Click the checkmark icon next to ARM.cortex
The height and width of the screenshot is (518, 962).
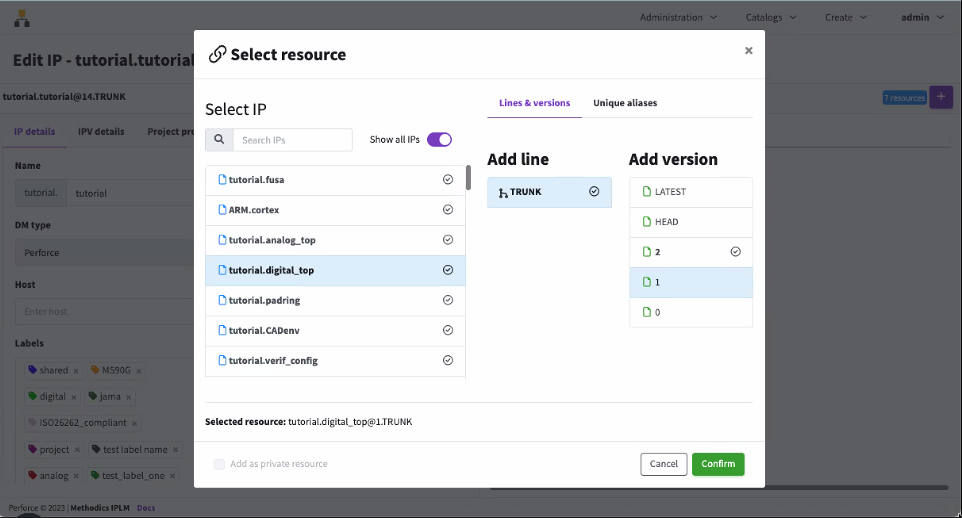[x=448, y=210]
